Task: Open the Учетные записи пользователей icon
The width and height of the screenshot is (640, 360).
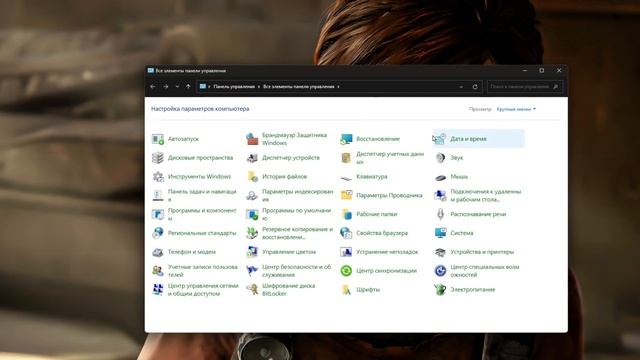Action: coord(158,271)
